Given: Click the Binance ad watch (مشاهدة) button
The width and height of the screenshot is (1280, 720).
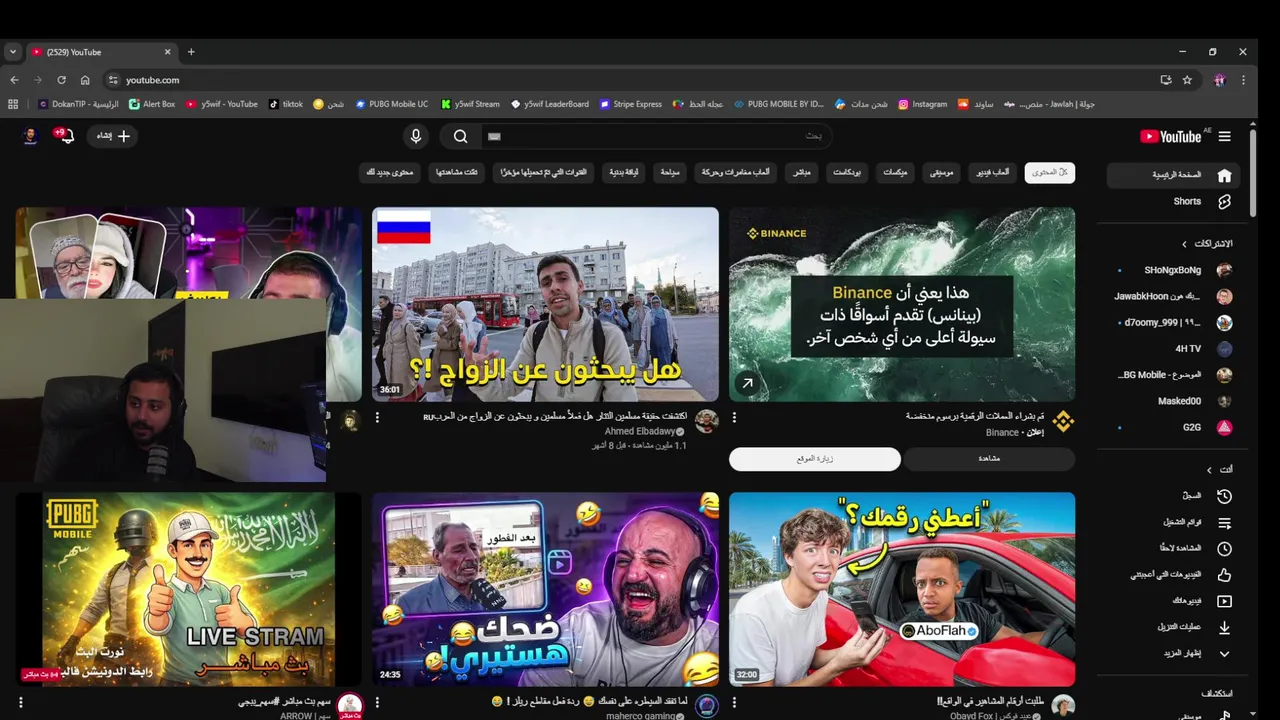Looking at the screenshot, I should tap(990, 459).
